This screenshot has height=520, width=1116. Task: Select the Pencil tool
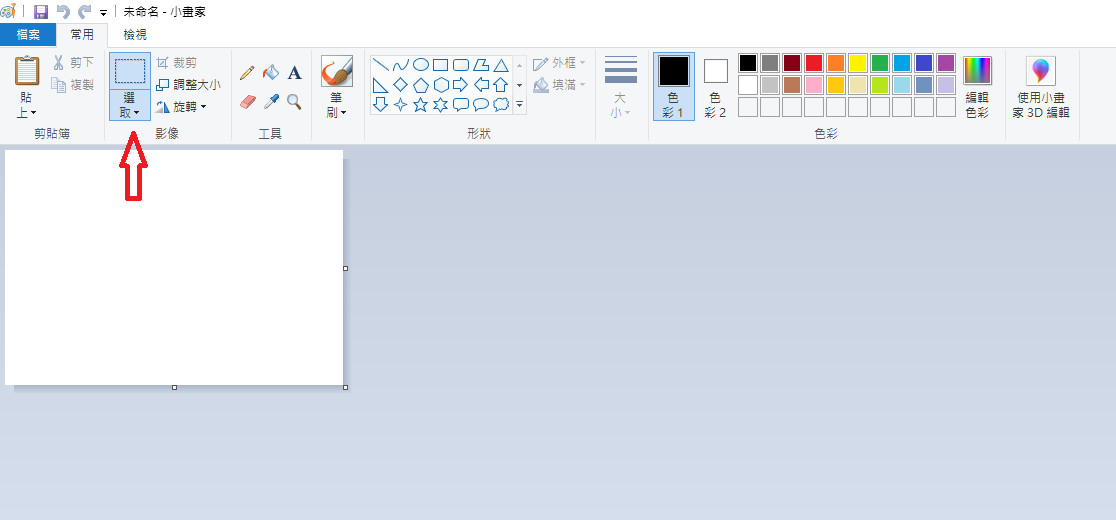click(x=247, y=73)
